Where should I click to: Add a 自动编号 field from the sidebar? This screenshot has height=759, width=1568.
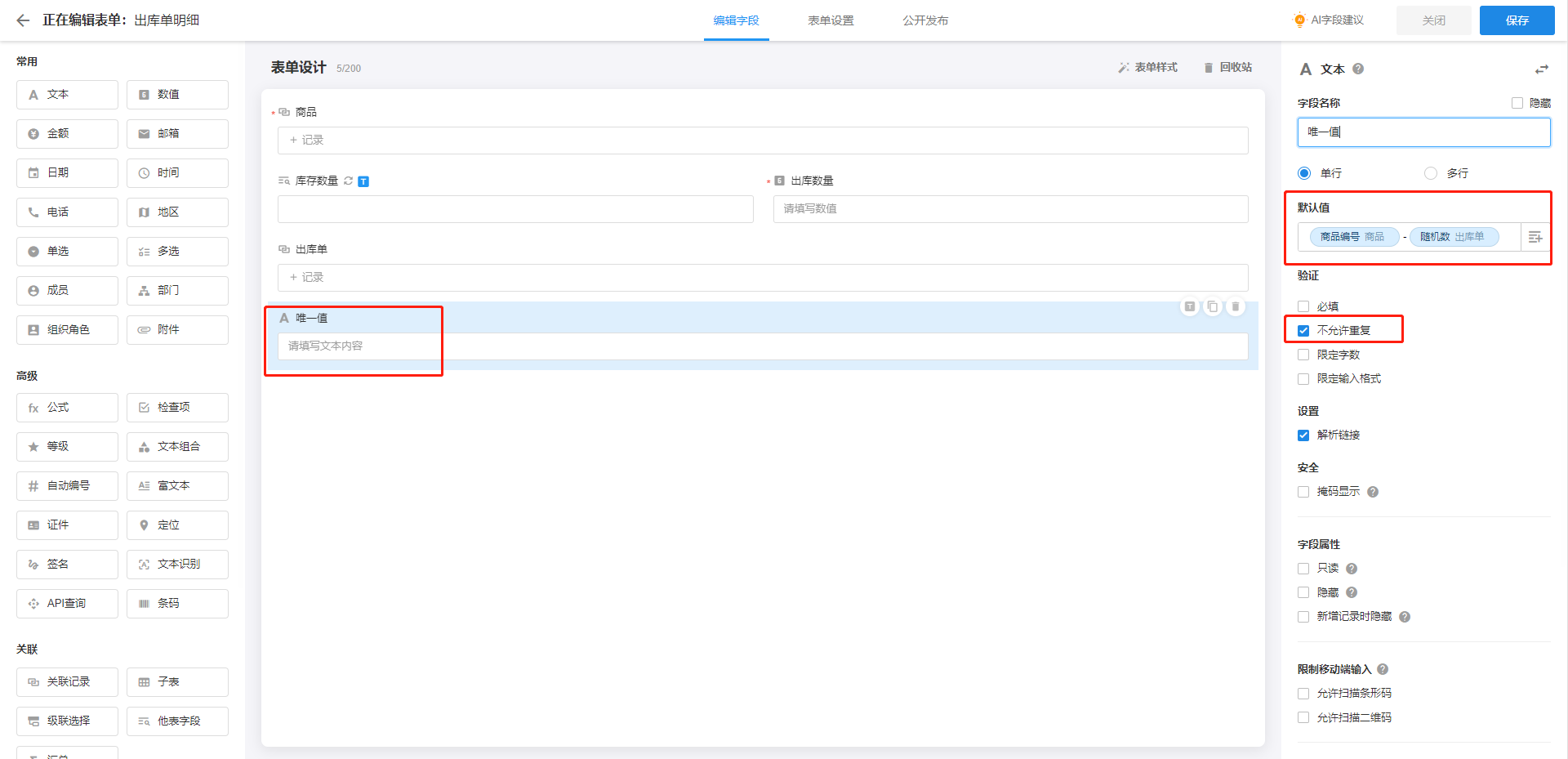coord(67,486)
